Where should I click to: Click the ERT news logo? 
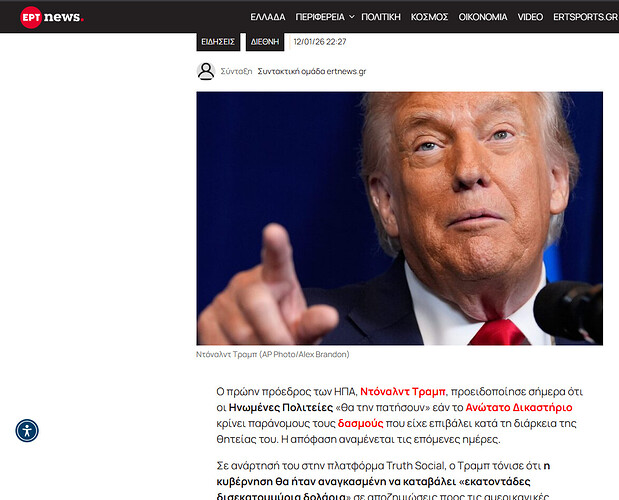pyautogui.click(x=52, y=17)
